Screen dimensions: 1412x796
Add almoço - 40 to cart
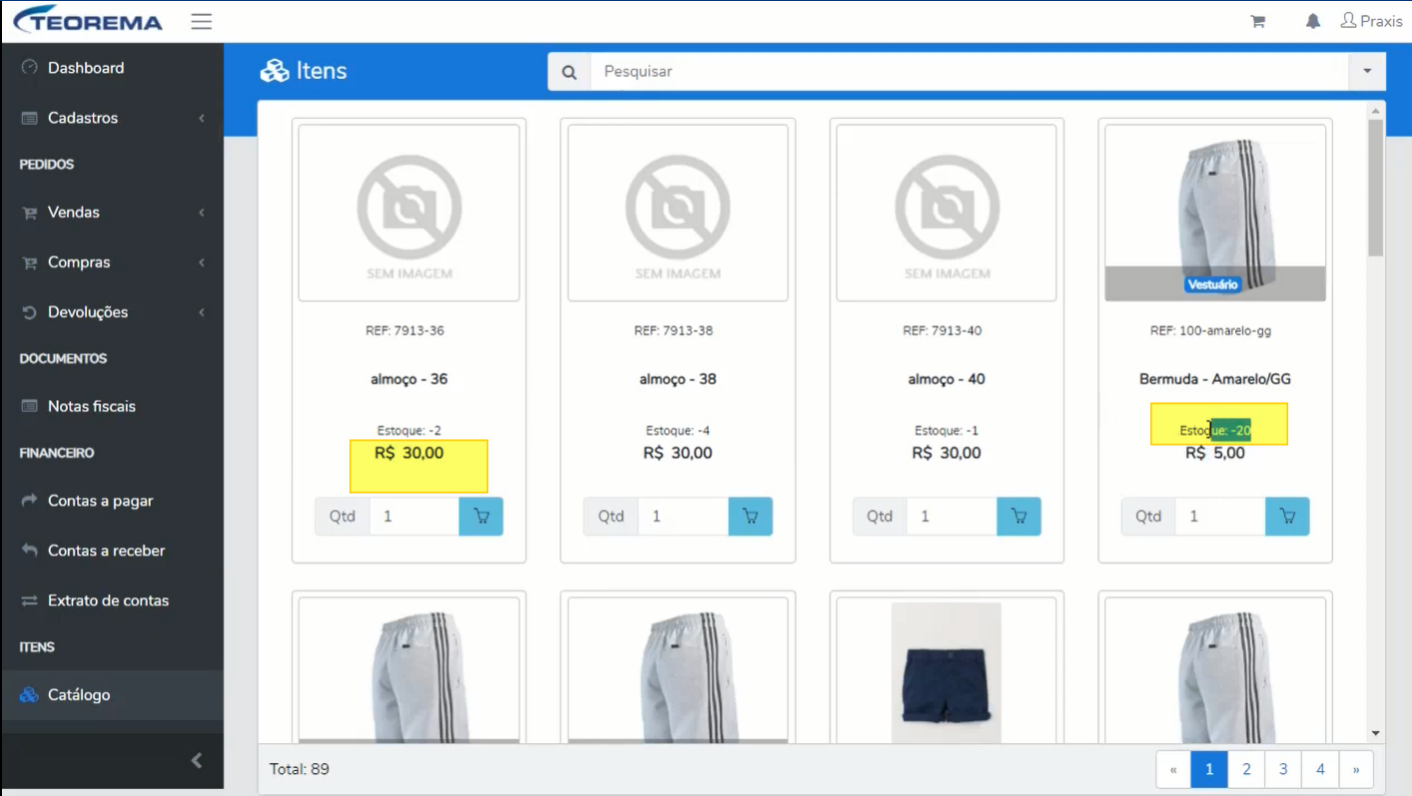coord(1019,516)
